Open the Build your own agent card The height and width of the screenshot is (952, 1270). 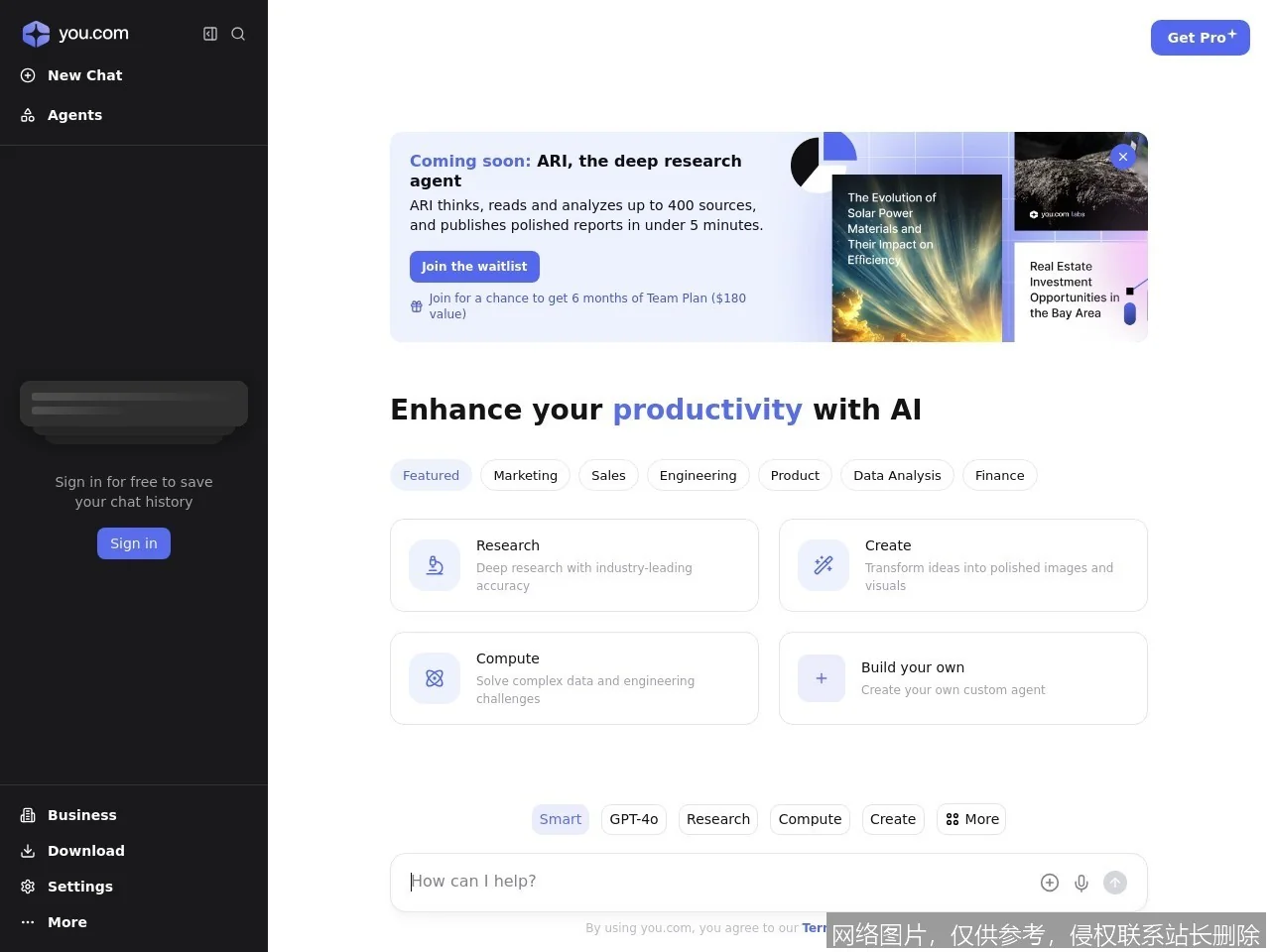[x=963, y=678]
